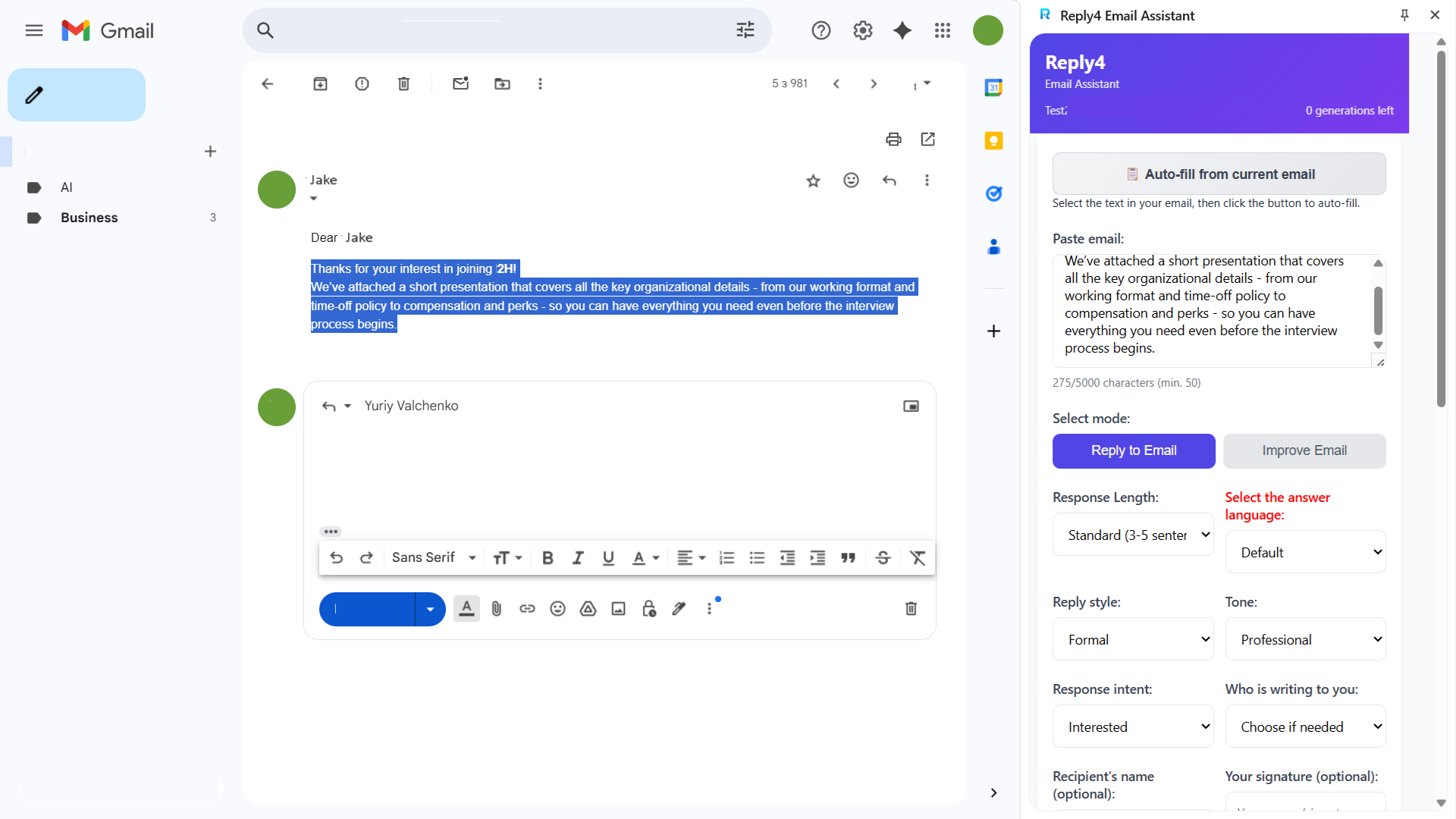Click the search magnifier icon
The height and width of the screenshot is (819, 1456).
point(265,30)
